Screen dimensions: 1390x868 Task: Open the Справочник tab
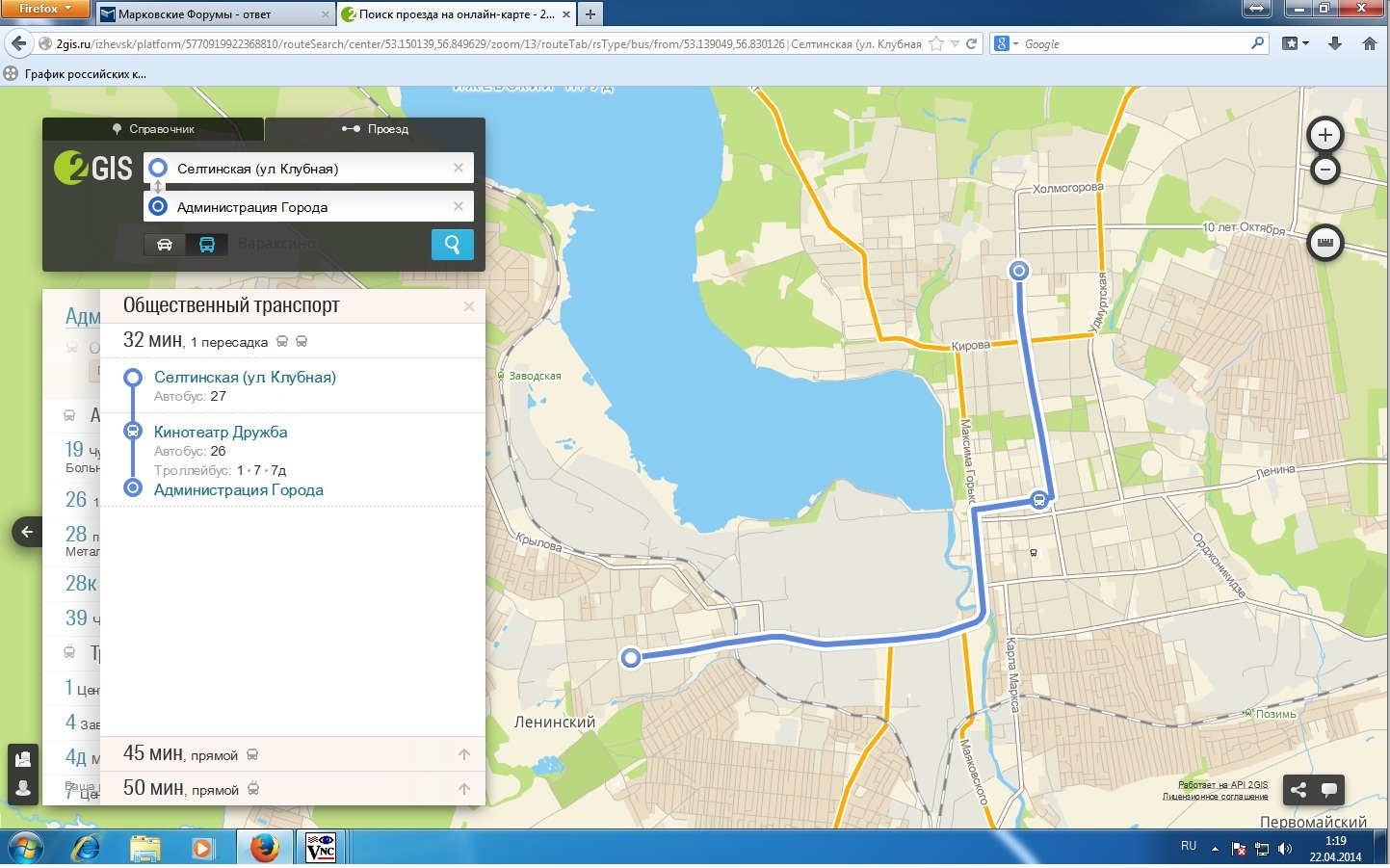point(153,129)
